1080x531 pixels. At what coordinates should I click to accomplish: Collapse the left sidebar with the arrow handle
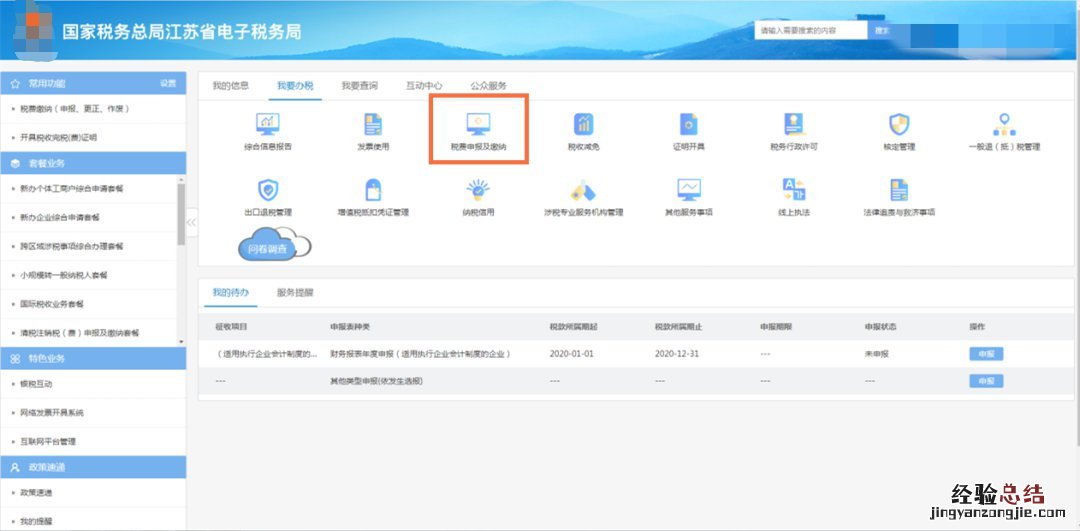point(191,222)
